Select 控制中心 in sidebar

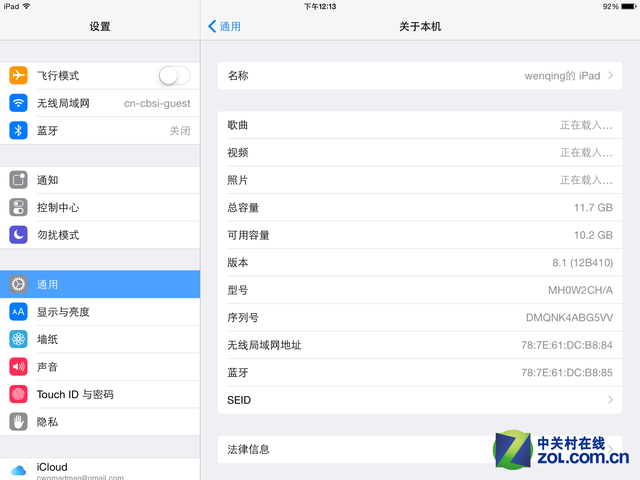[x=100, y=207]
